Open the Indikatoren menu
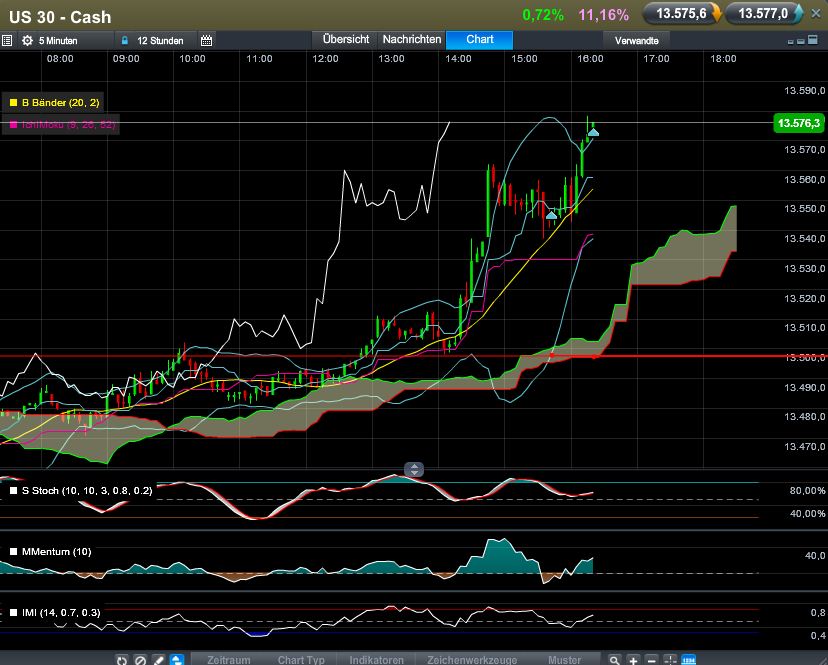Image resolution: width=828 pixels, height=665 pixels. [x=376, y=660]
